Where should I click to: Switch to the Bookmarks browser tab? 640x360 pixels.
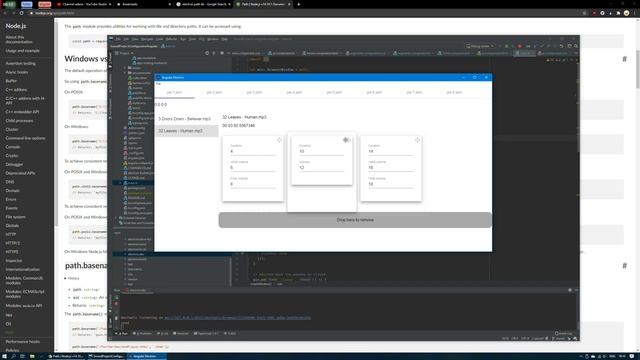143,4
